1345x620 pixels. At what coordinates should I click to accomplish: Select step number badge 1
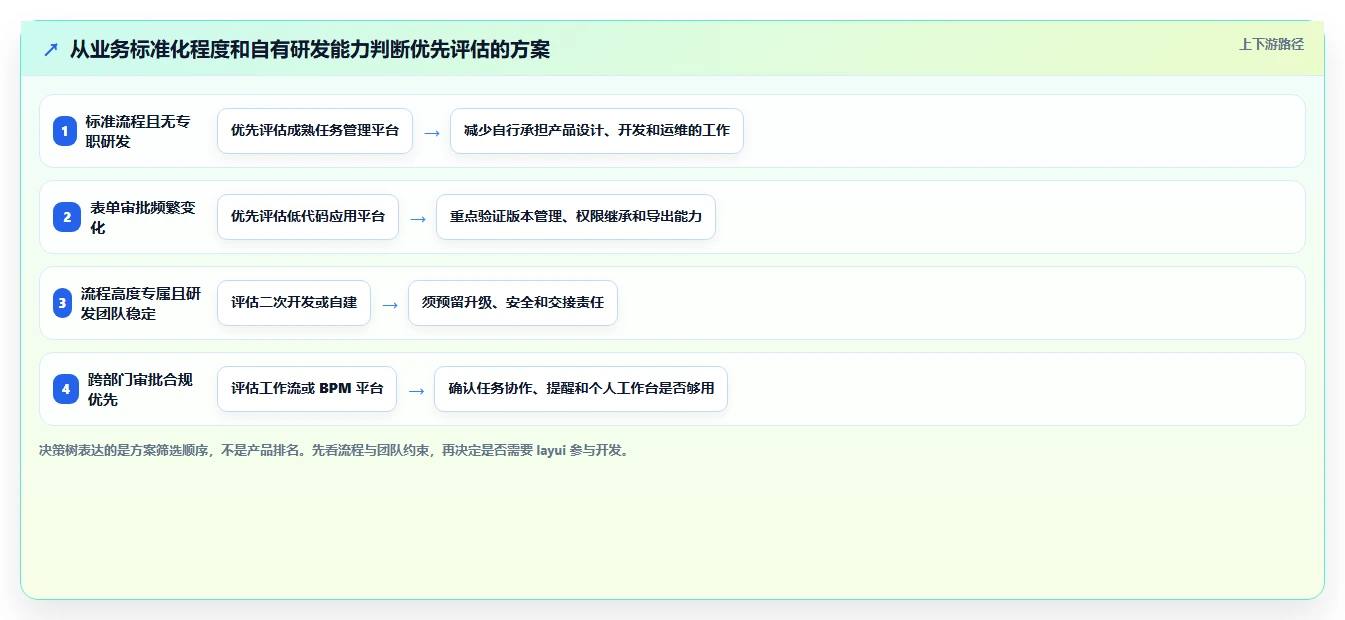click(65, 131)
